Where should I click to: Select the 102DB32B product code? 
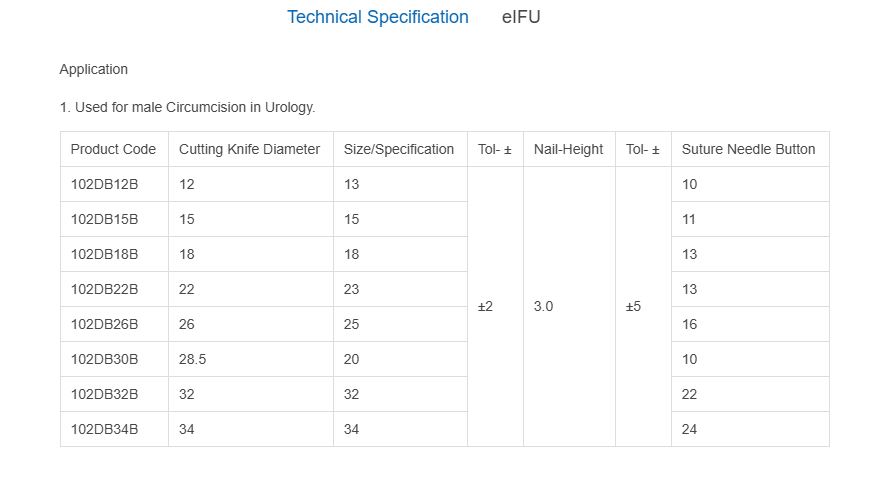click(x=104, y=394)
